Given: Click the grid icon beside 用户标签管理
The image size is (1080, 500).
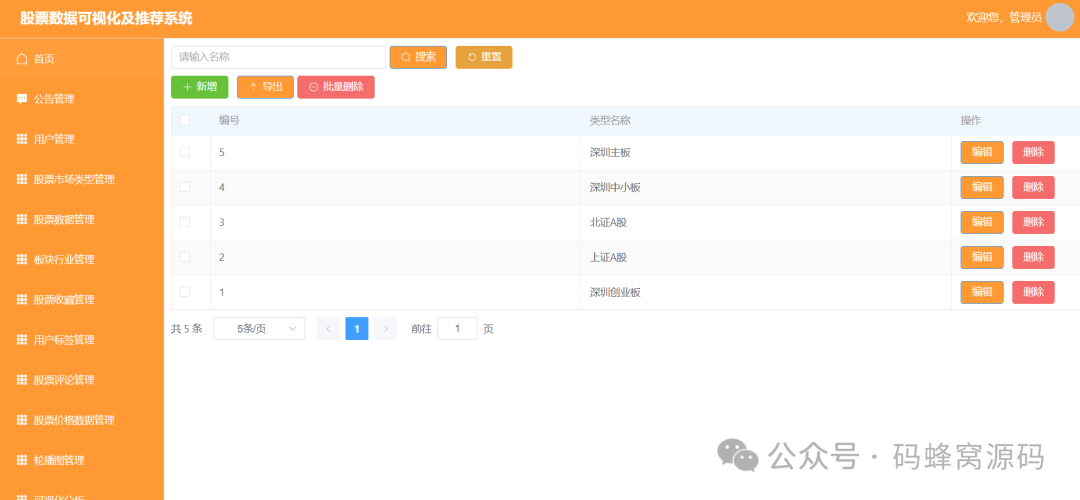Looking at the screenshot, I should tap(21, 340).
